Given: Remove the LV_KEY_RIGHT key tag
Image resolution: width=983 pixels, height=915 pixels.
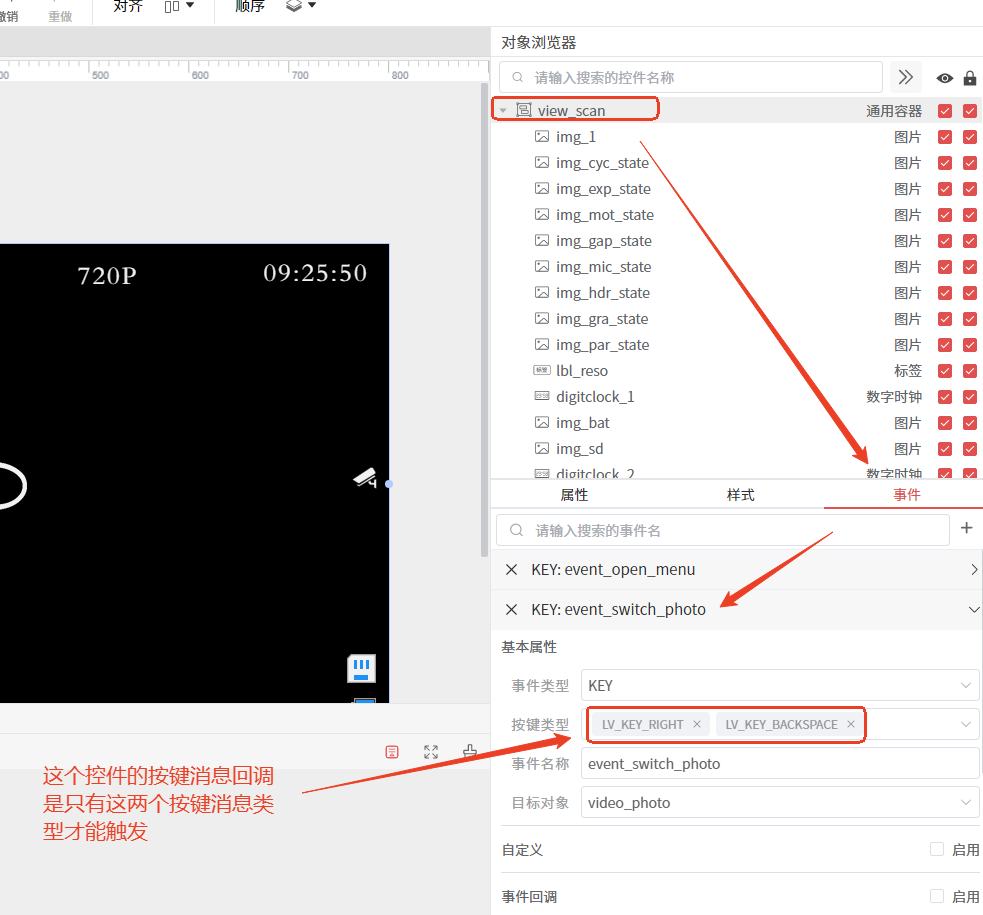Looking at the screenshot, I should click(697, 724).
